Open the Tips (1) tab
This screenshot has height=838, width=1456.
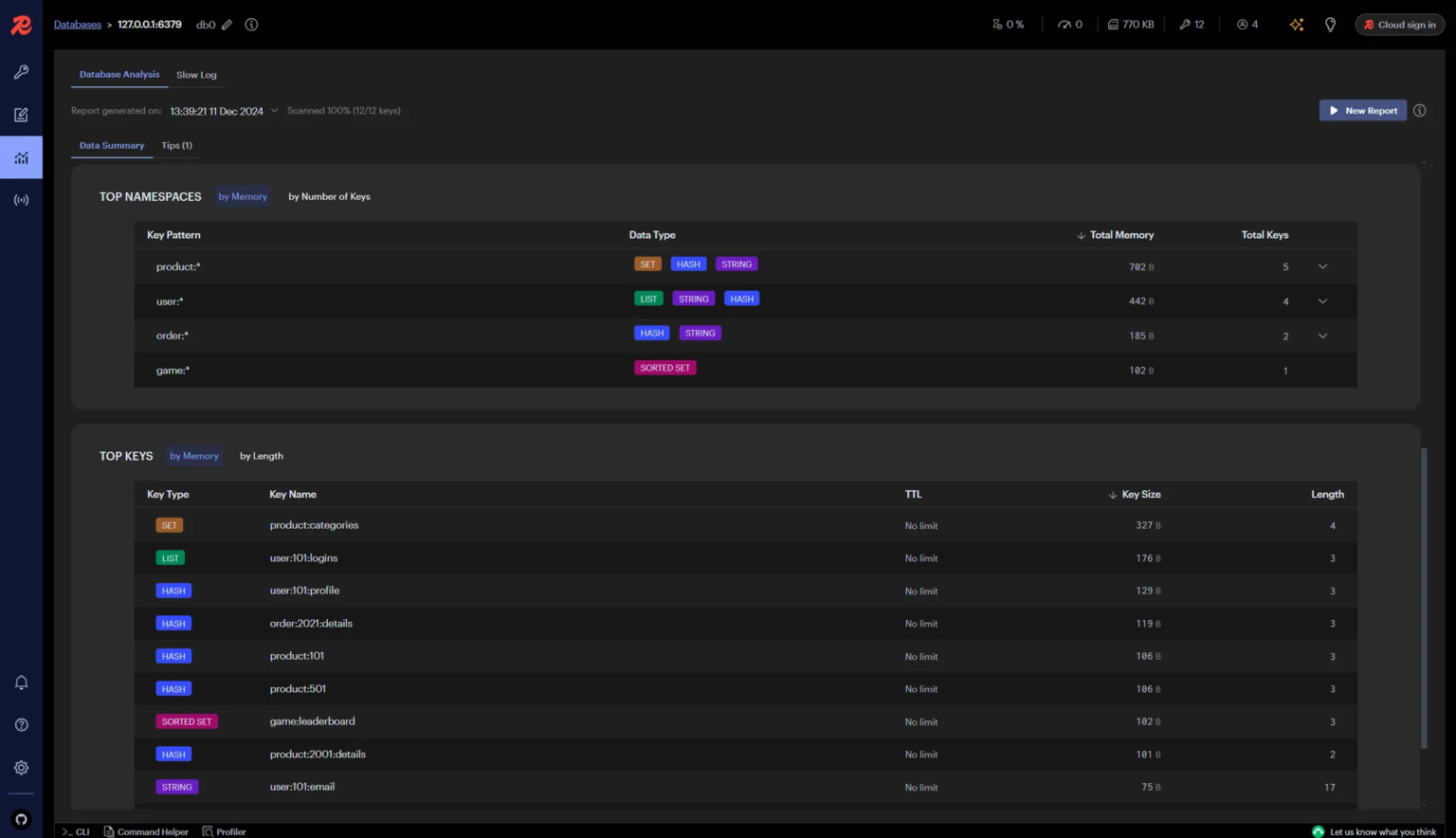click(176, 145)
